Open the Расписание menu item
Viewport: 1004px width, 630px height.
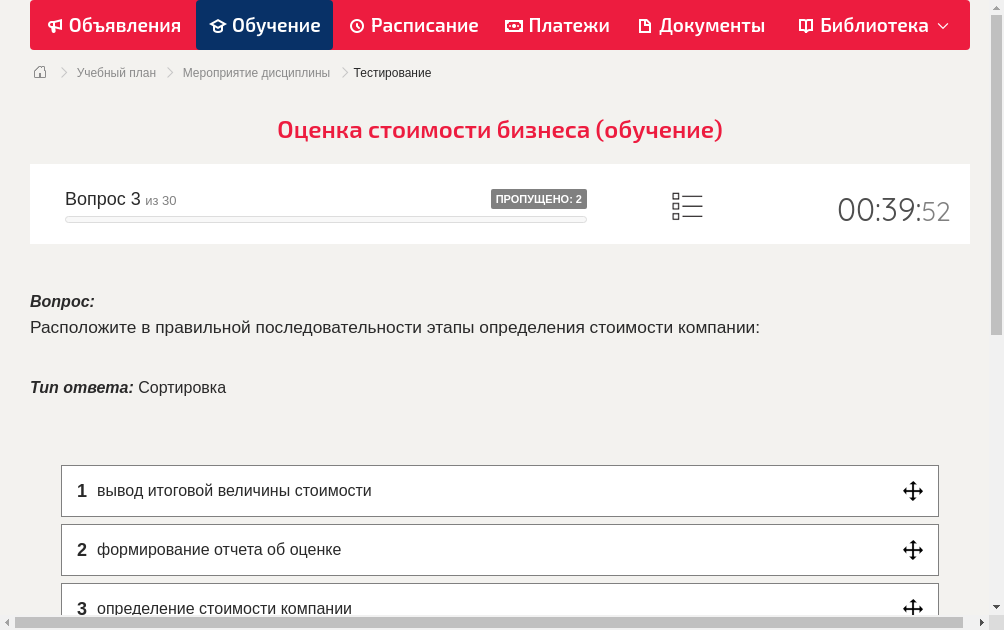point(414,25)
